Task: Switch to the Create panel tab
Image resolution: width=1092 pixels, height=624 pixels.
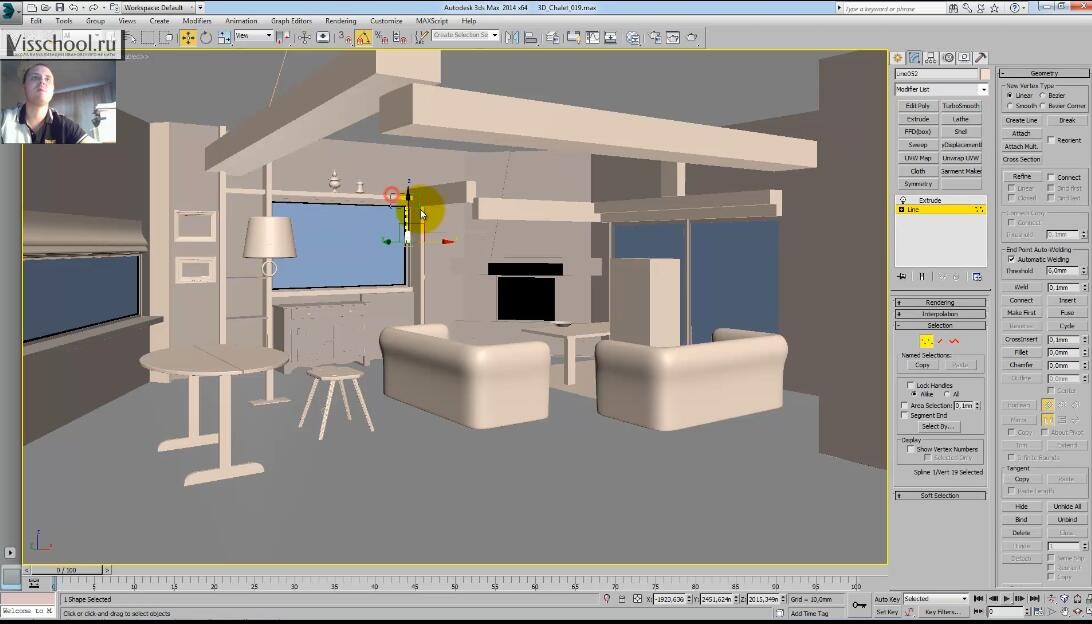Action: point(898,58)
